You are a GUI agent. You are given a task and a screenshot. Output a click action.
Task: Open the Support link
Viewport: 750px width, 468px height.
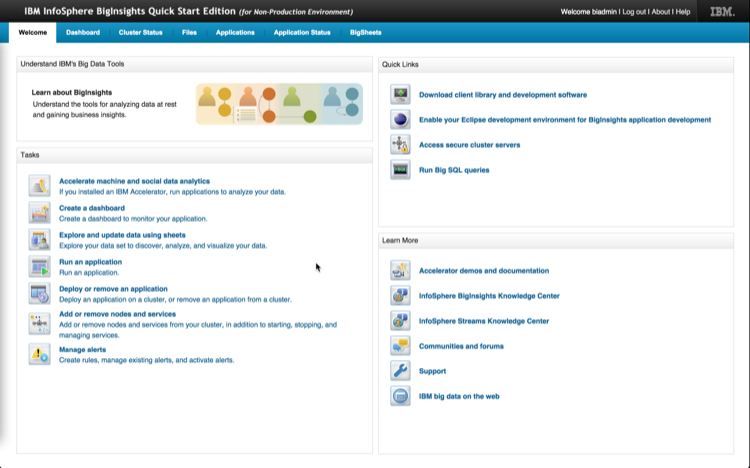(432, 371)
